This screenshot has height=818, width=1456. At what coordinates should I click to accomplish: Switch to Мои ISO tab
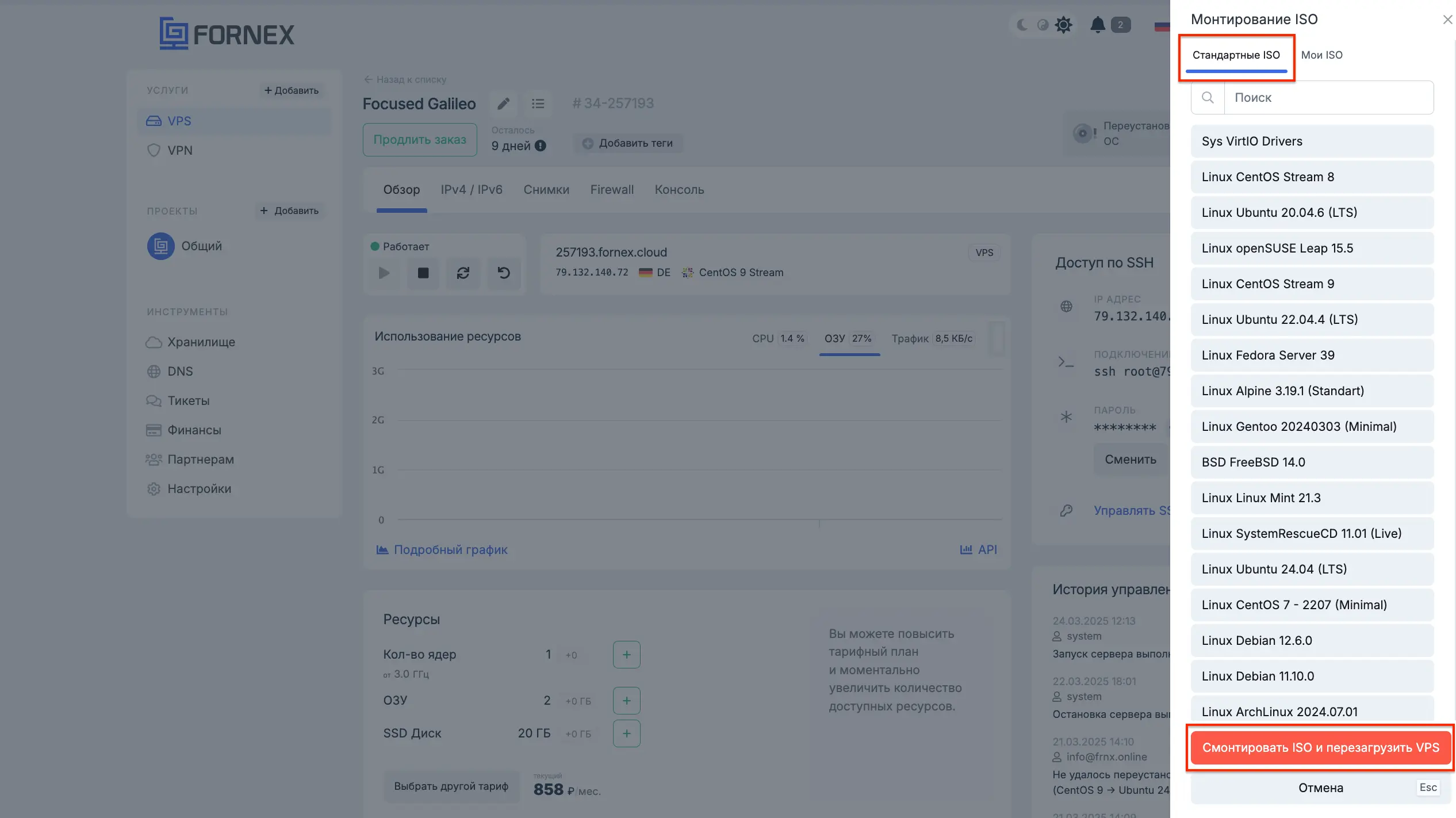[1321, 55]
